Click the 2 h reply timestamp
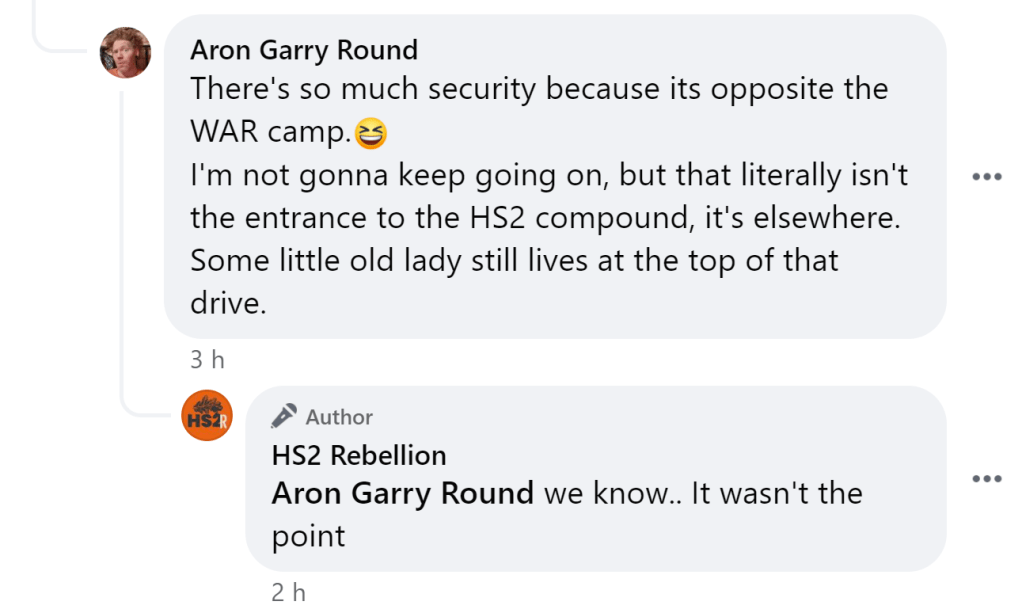The height and width of the screenshot is (609, 1022). coord(290,592)
